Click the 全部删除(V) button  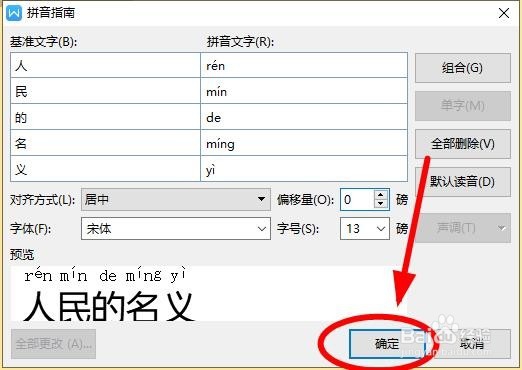pyautogui.click(x=463, y=144)
